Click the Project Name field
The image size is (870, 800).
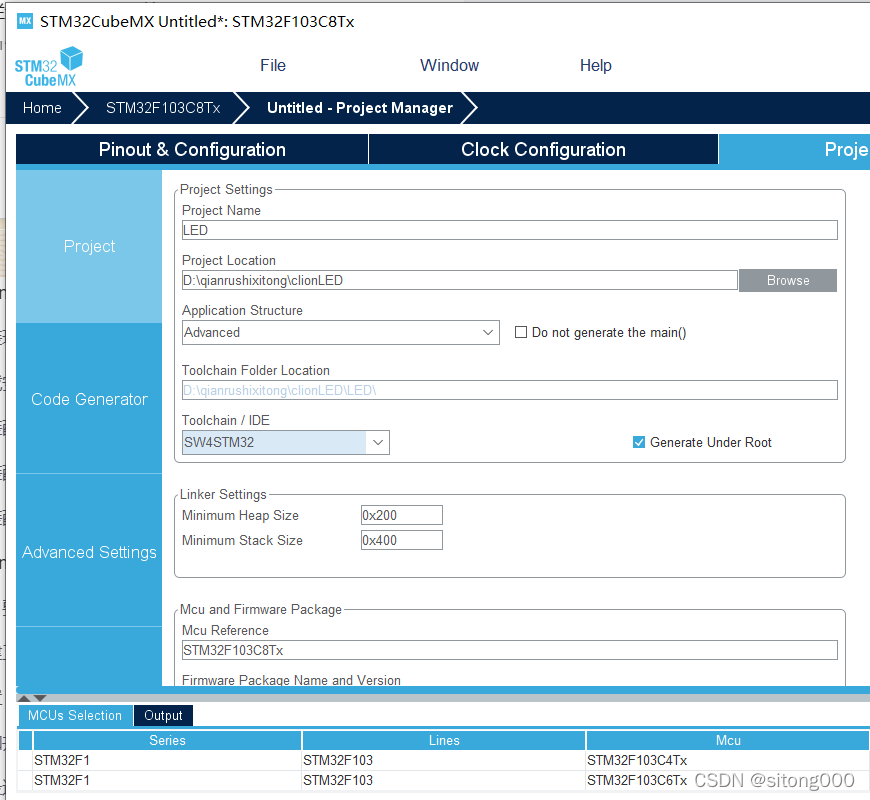pos(509,230)
